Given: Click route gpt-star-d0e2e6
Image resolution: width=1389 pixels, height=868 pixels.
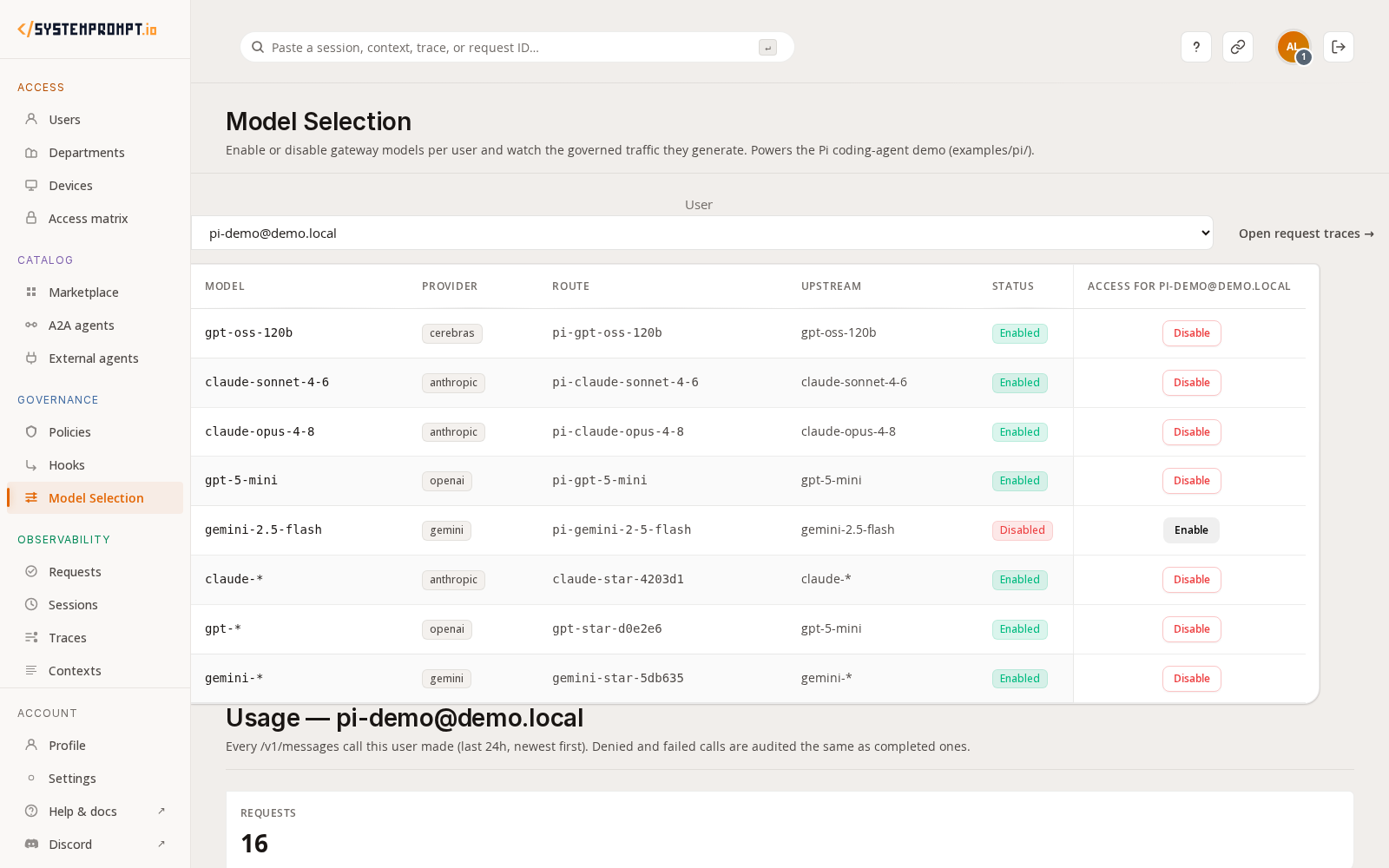Looking at the screenshot, I should click(607, 628).
